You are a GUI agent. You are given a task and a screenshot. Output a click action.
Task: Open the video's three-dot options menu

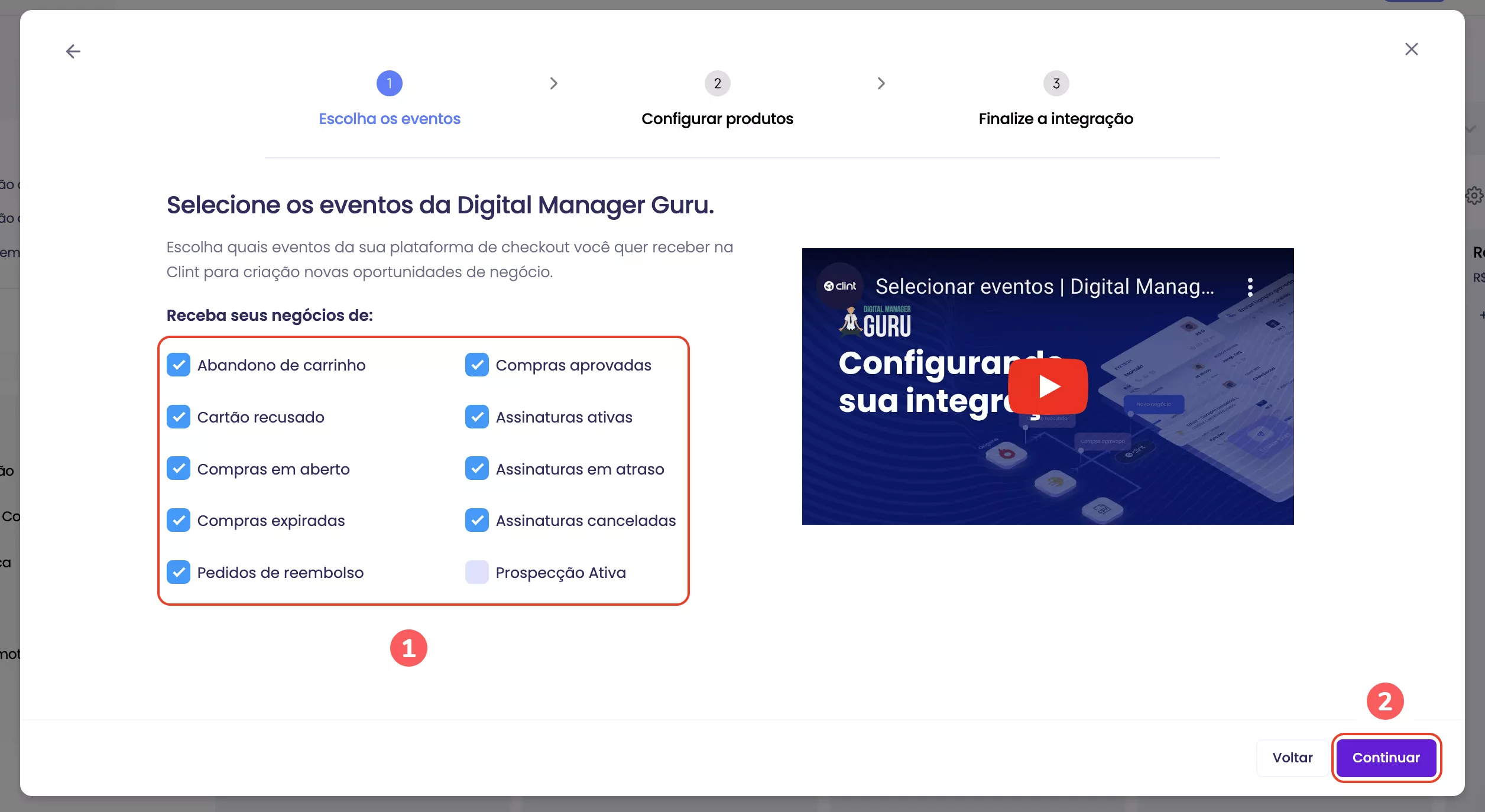tap(1250, 287)
